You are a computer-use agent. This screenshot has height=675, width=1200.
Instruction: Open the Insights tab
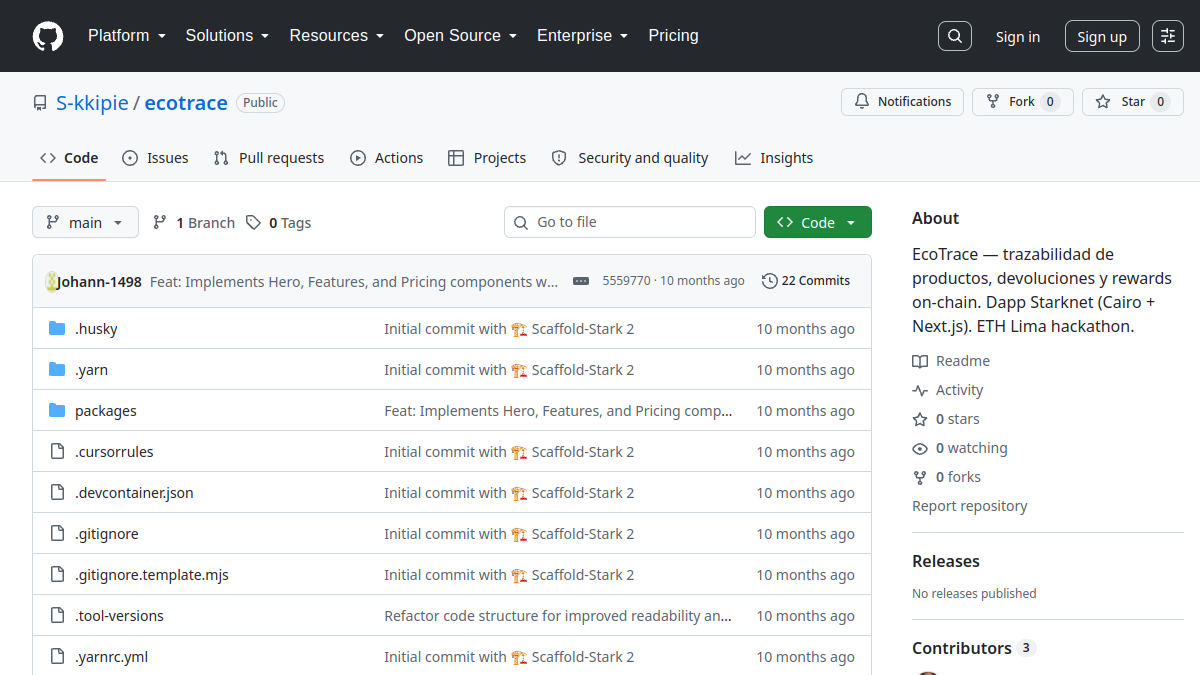pos(774,158)
